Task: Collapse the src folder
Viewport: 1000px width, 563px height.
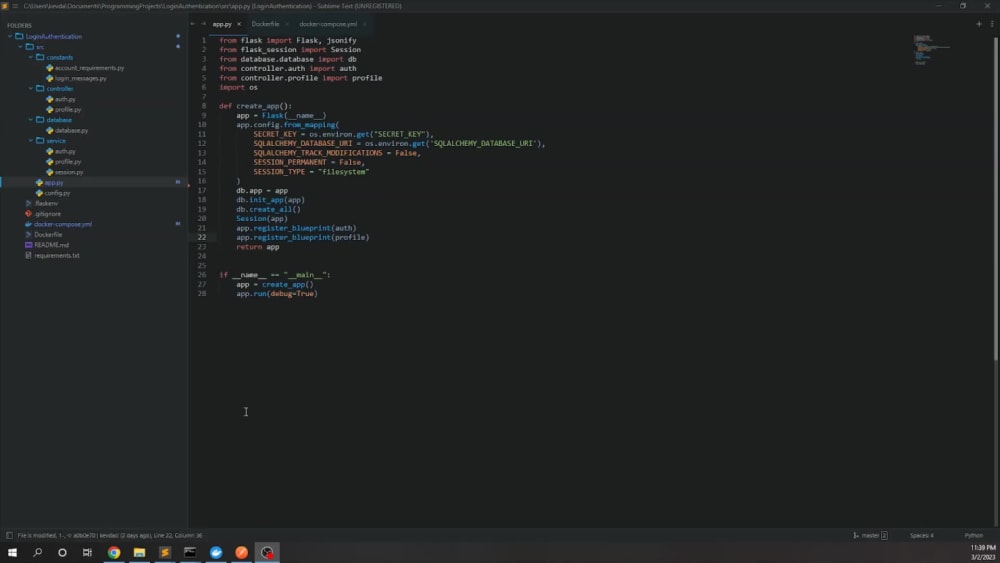Action: (x=20, y=47)
